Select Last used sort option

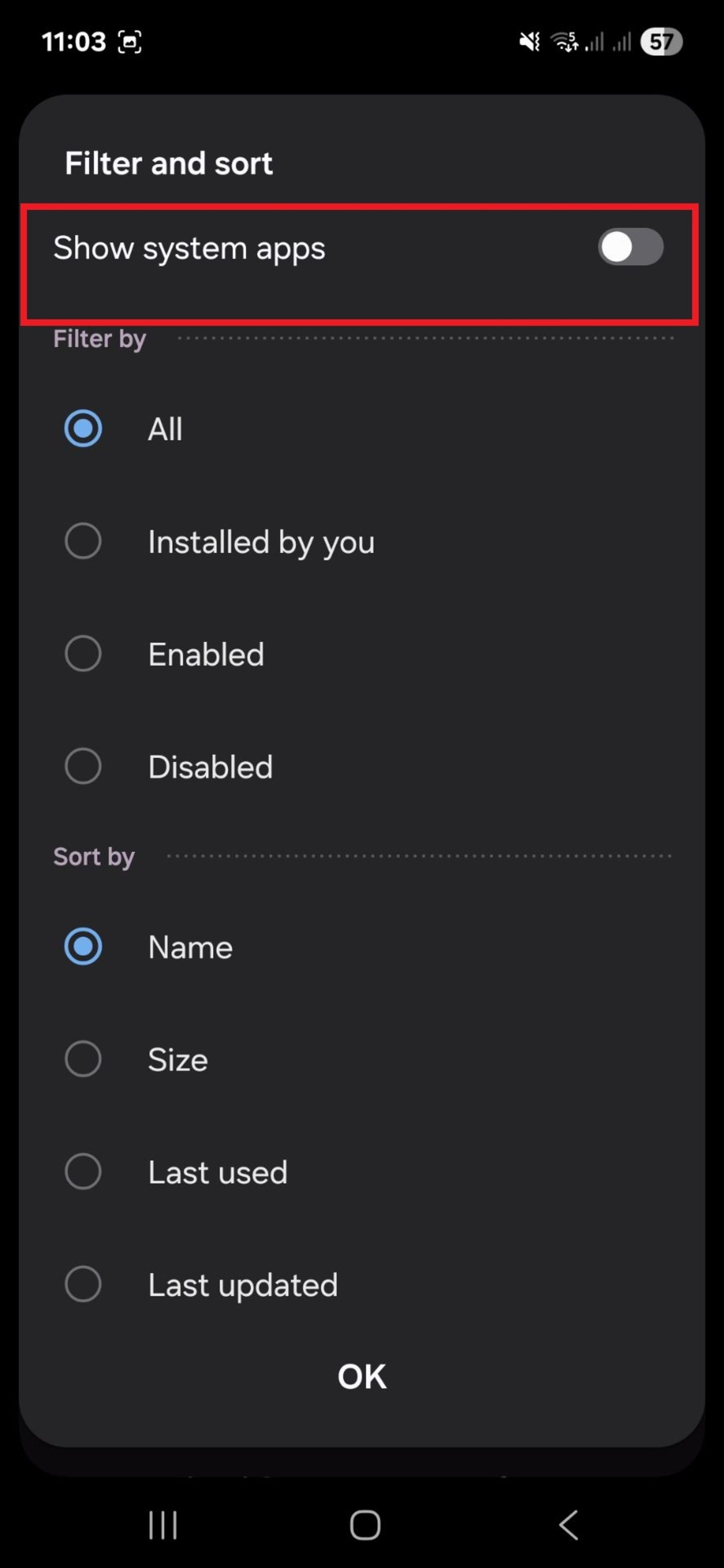click(x=83, y=1172)
